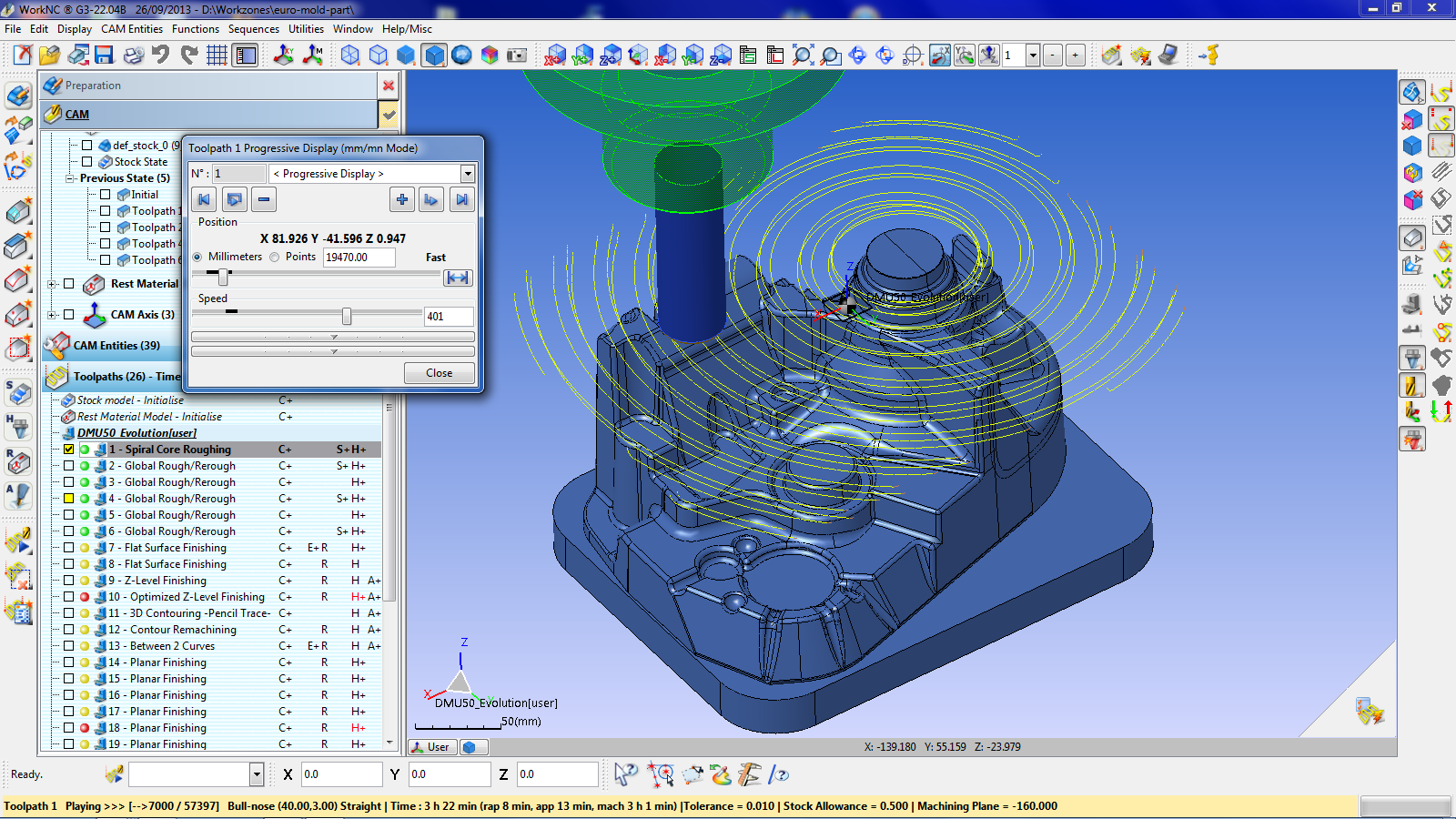Expand the second collapsed dialog section bar
The width and height of the screenshot is (1456, 819).
click(x=333, y=351)
